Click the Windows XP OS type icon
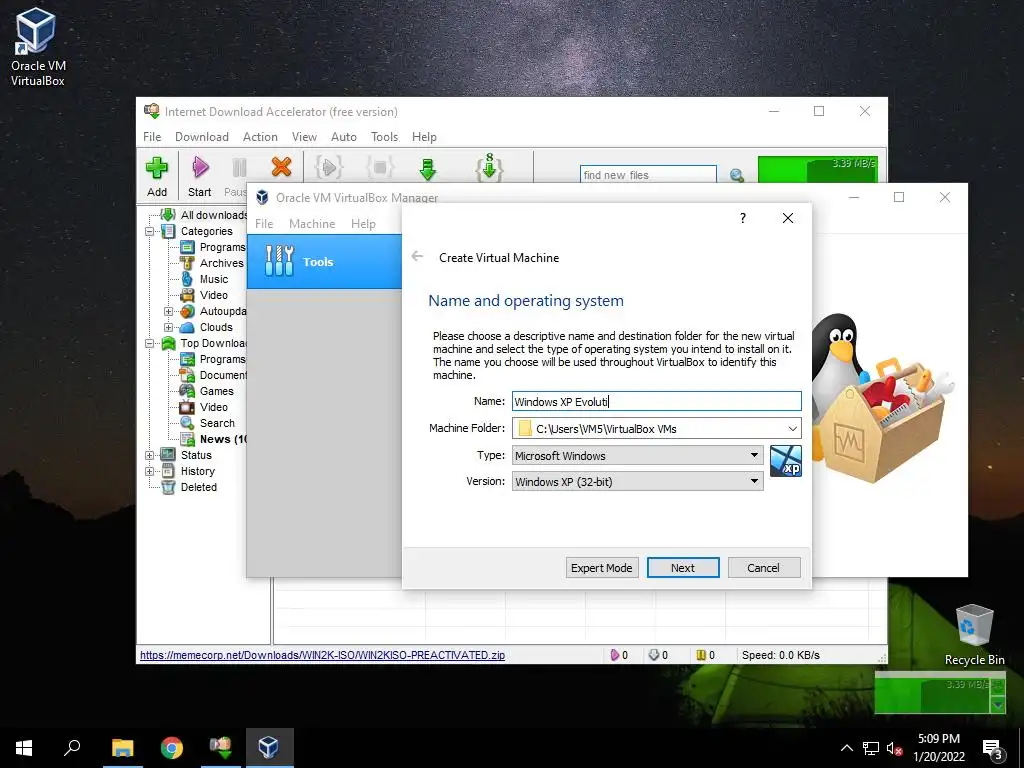 [786, 461]
